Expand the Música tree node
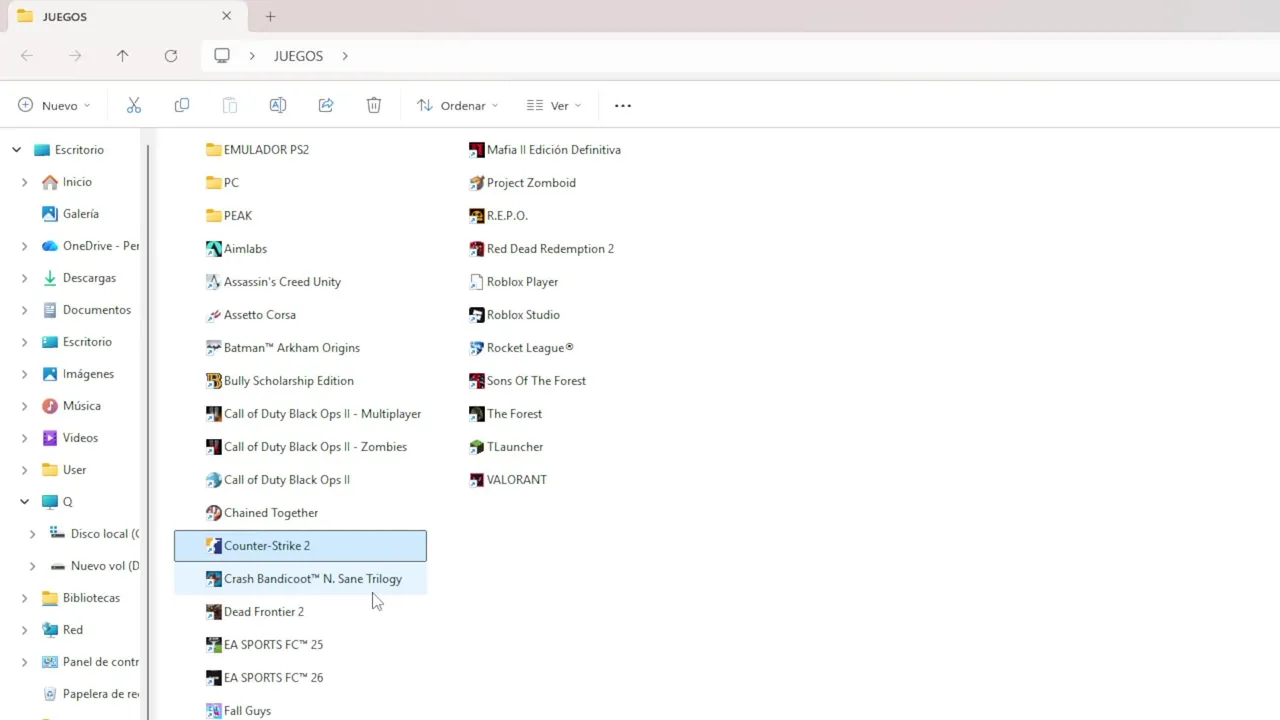The height and width of the screenshot is (720, 1280). (24, 406)
